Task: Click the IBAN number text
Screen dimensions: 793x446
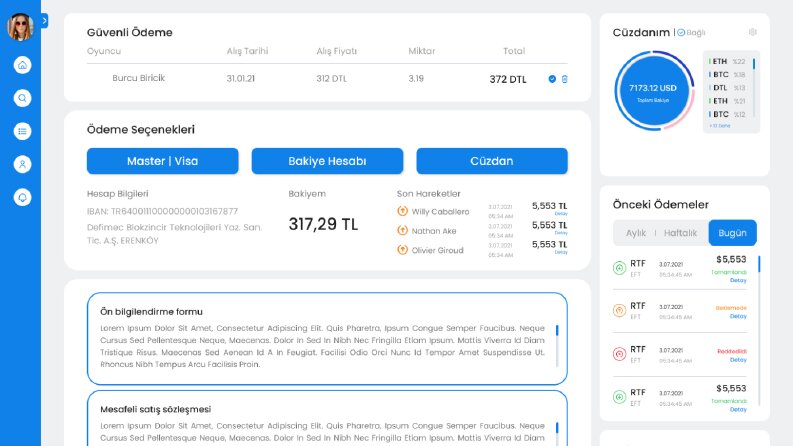Action: pos(162,211)
